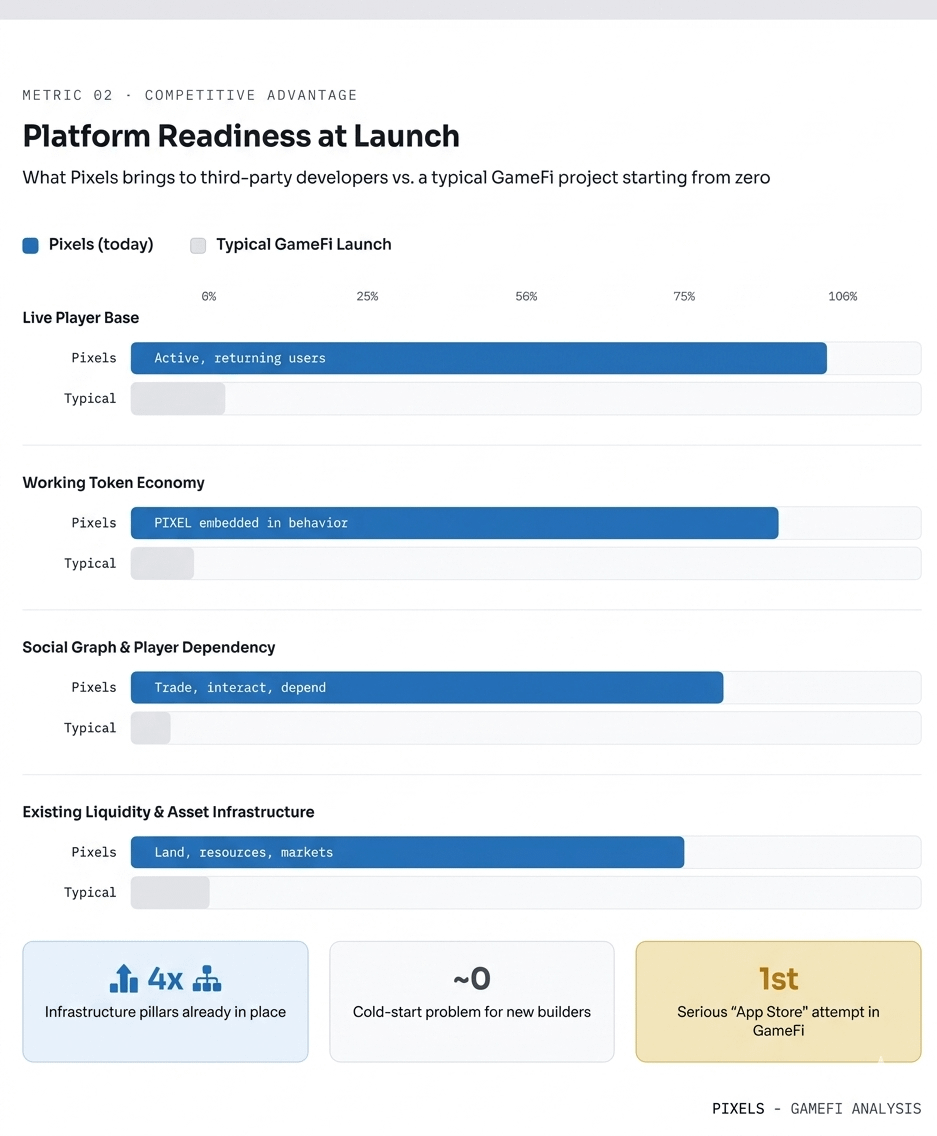This screenshot has height=1136, width=937.
Task: Click the bar chart icon beside 4x
Action: (124, 978)
